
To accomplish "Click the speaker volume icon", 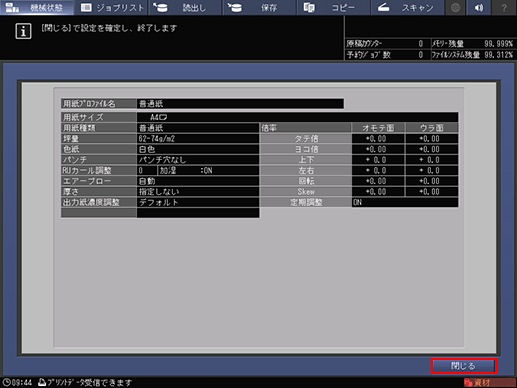I will coord(479,7).
